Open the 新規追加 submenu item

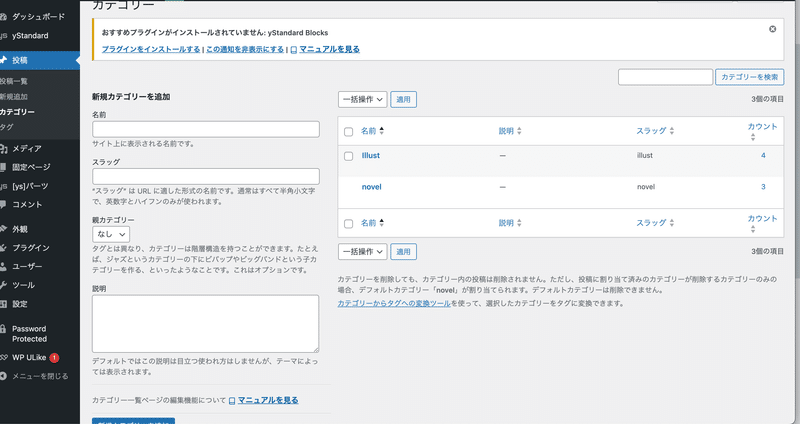[x=14, y=96]
